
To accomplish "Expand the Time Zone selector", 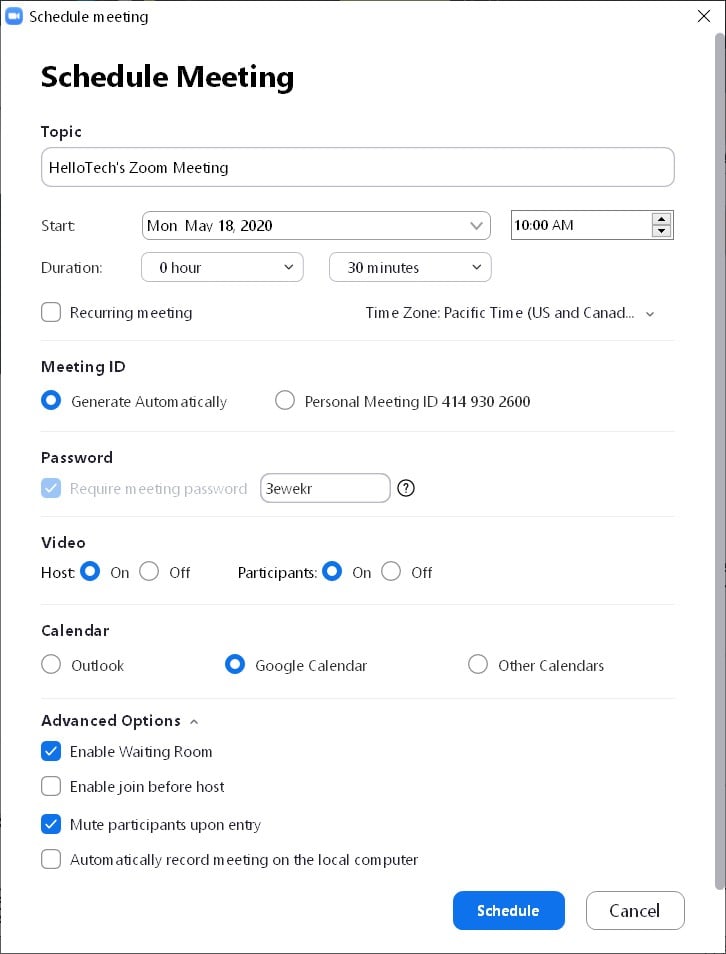I will click(x=651, y=313).
